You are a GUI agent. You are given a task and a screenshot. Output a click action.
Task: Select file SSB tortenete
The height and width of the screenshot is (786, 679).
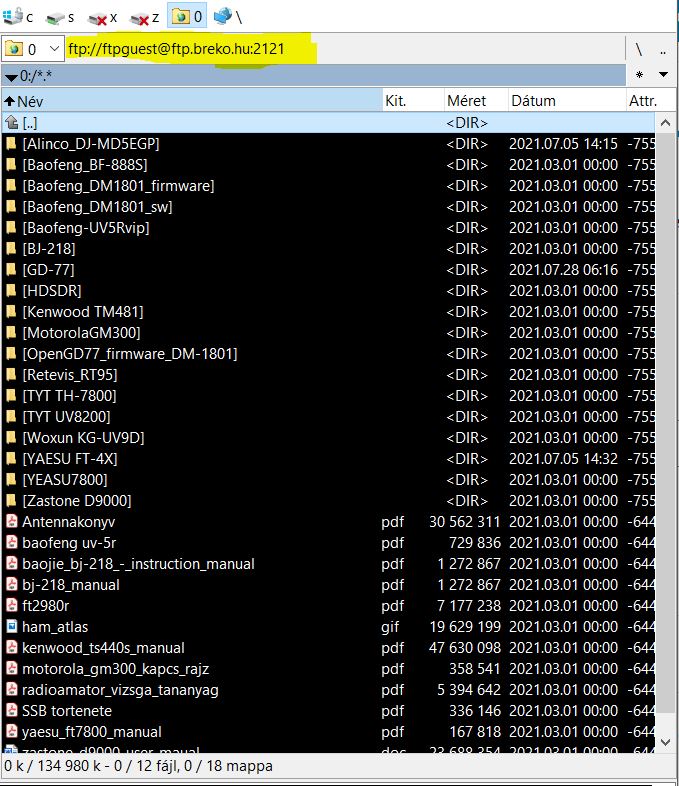click(328, 711)
